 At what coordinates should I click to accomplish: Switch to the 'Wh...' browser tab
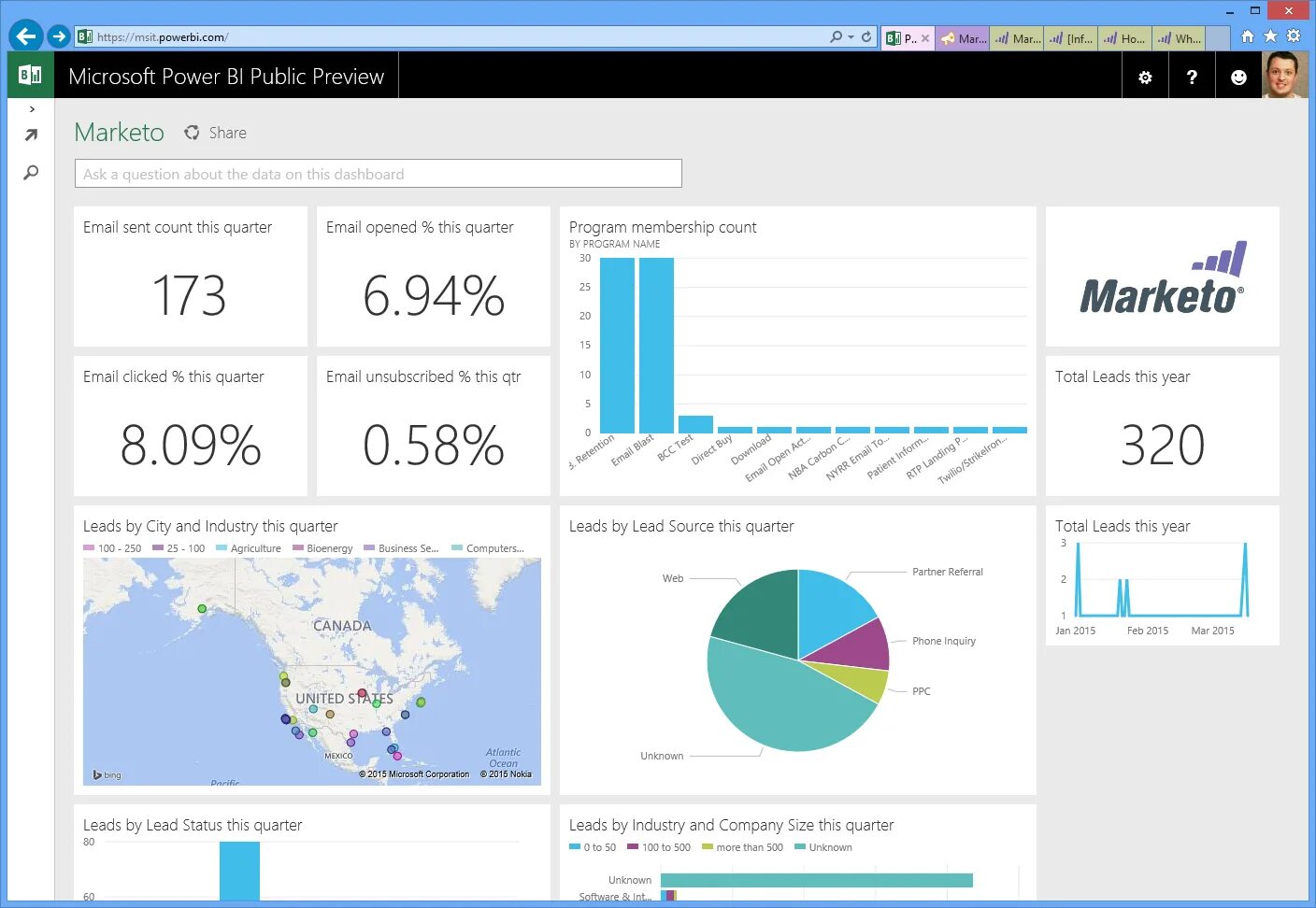[x=1179, y=38]
